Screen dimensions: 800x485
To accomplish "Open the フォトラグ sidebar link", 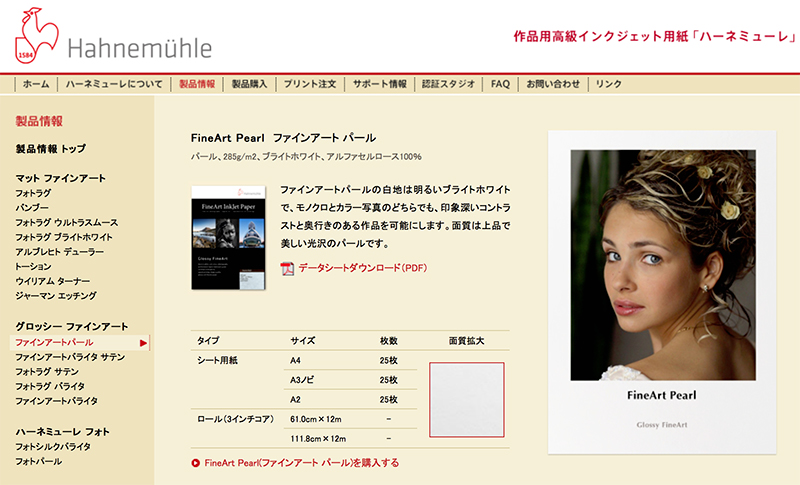I will pos(33,193).
